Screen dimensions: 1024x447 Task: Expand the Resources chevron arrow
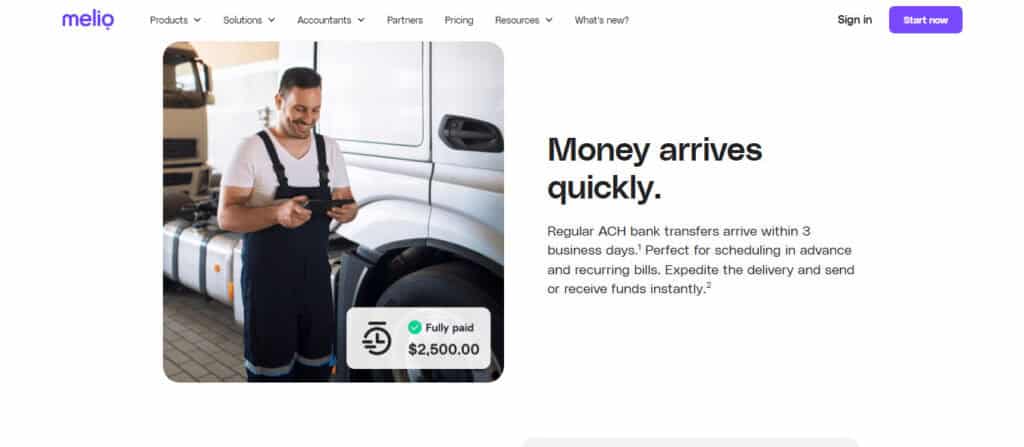[549, 20]
